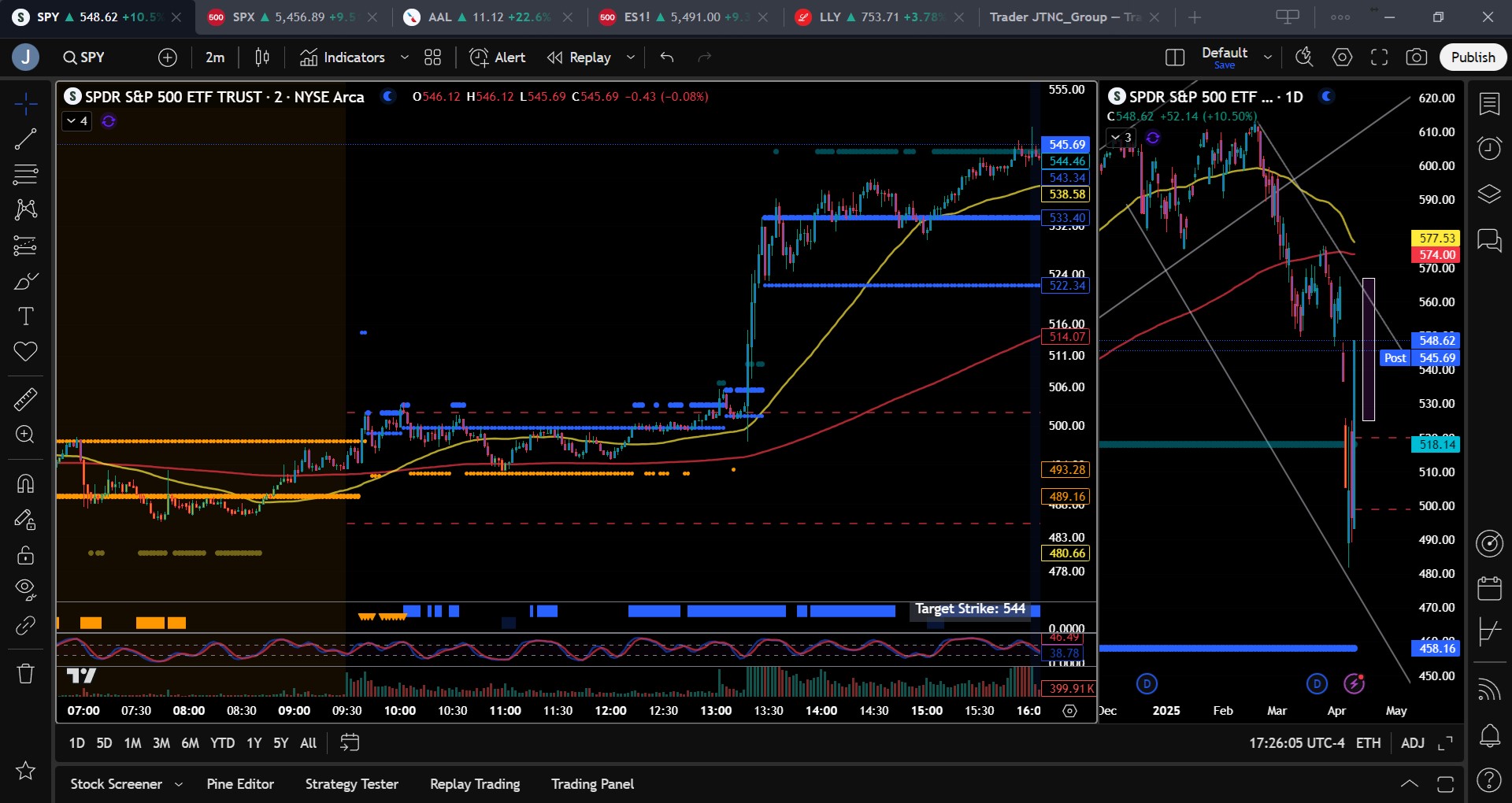Open the user profile avatar menu
The image size is (1512, 803).
tap(25, 57)
